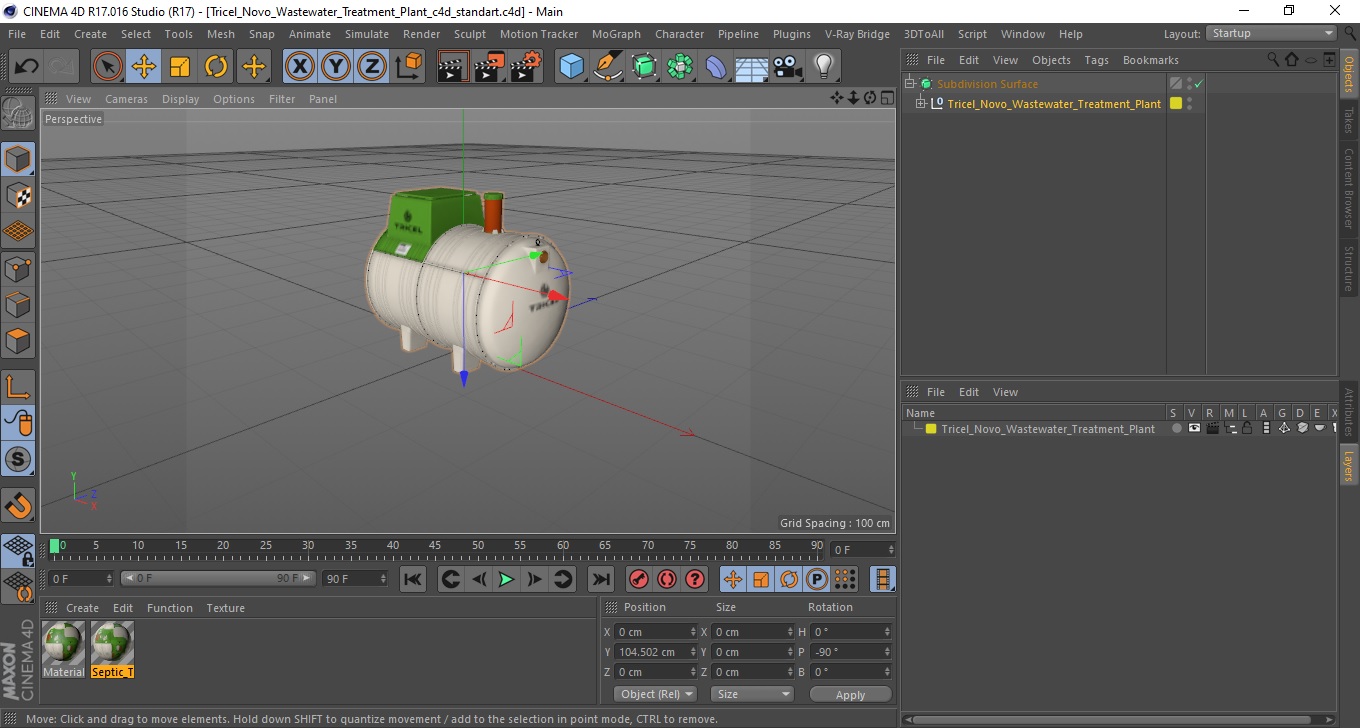Toggle solo on layer Tricel_Novo_Wastewater_Treatment_Plant

click(1177, 429)
